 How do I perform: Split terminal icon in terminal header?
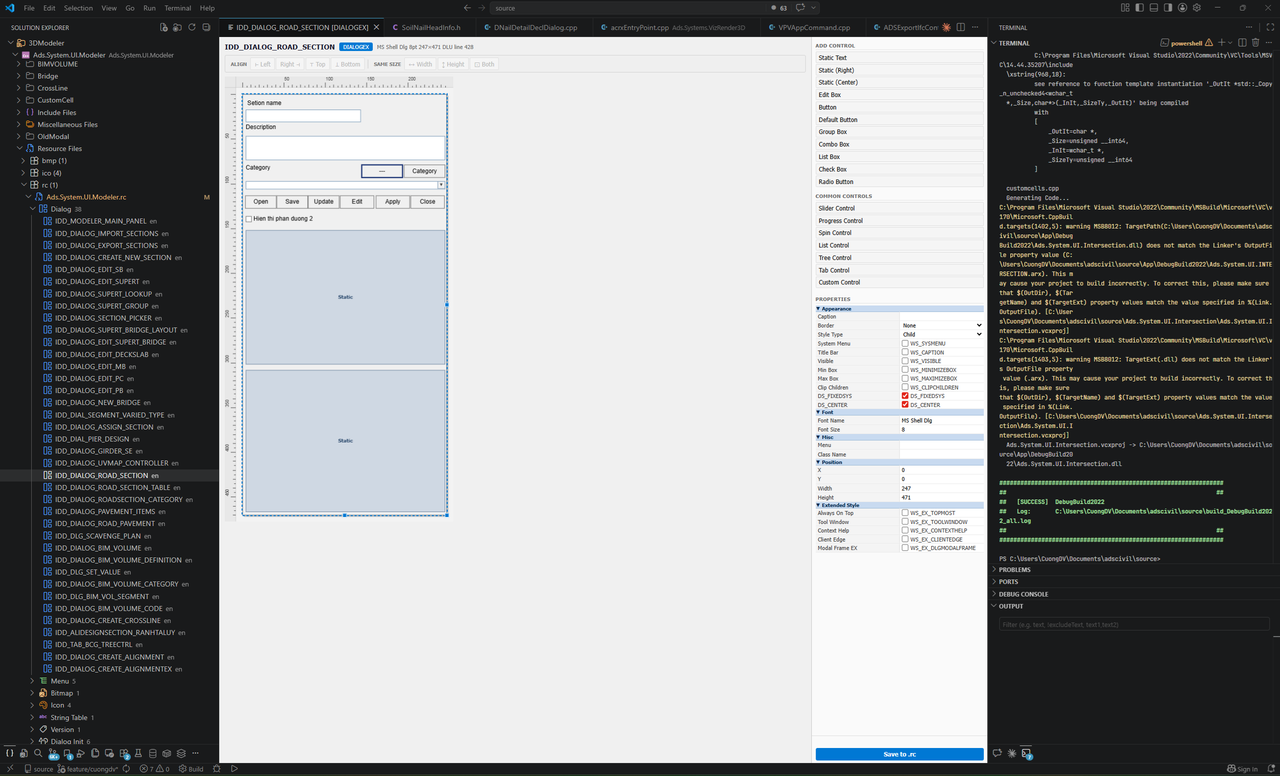click(1242, 42)
